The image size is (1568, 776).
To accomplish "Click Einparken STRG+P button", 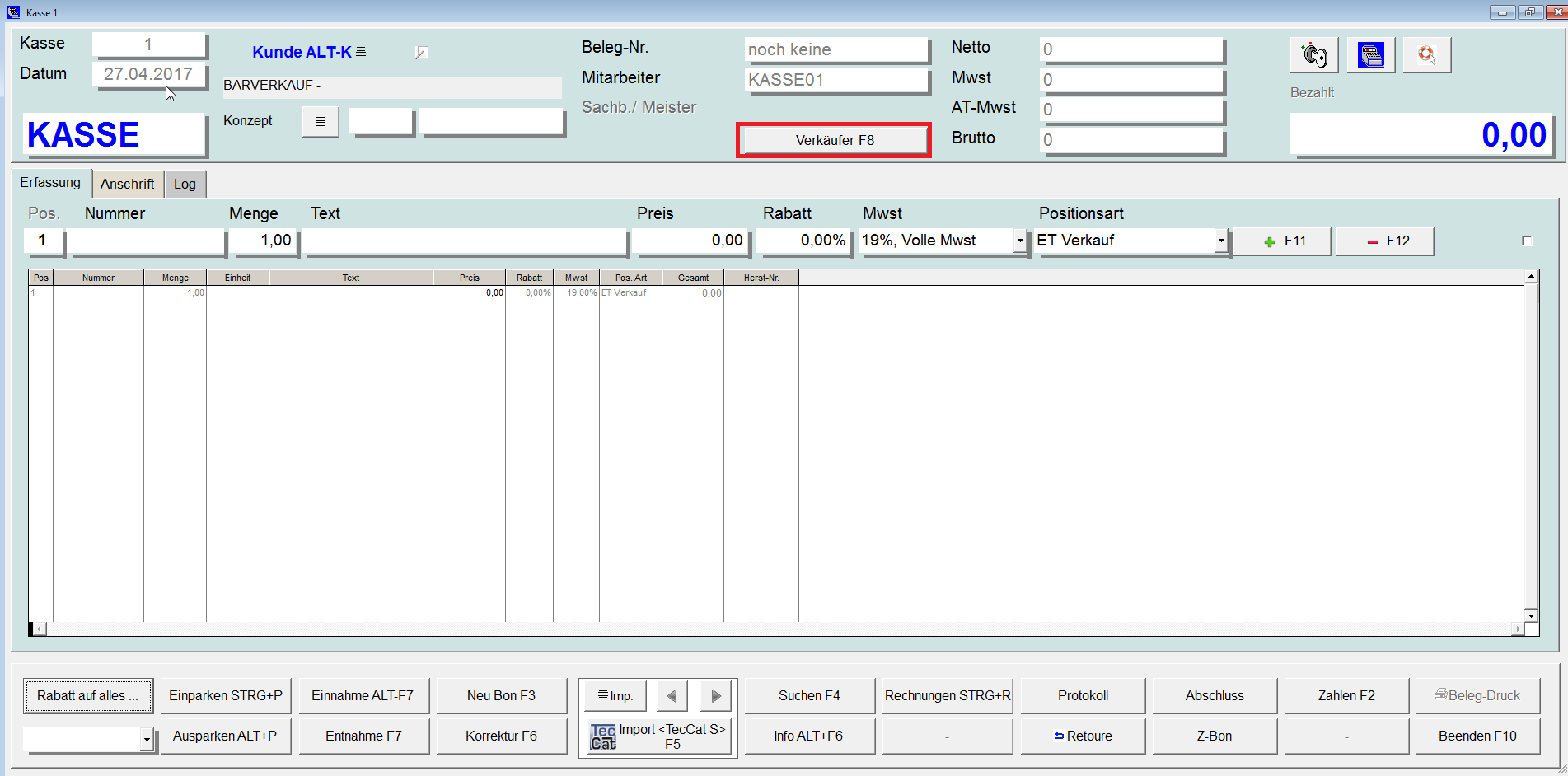I will 226,696.
